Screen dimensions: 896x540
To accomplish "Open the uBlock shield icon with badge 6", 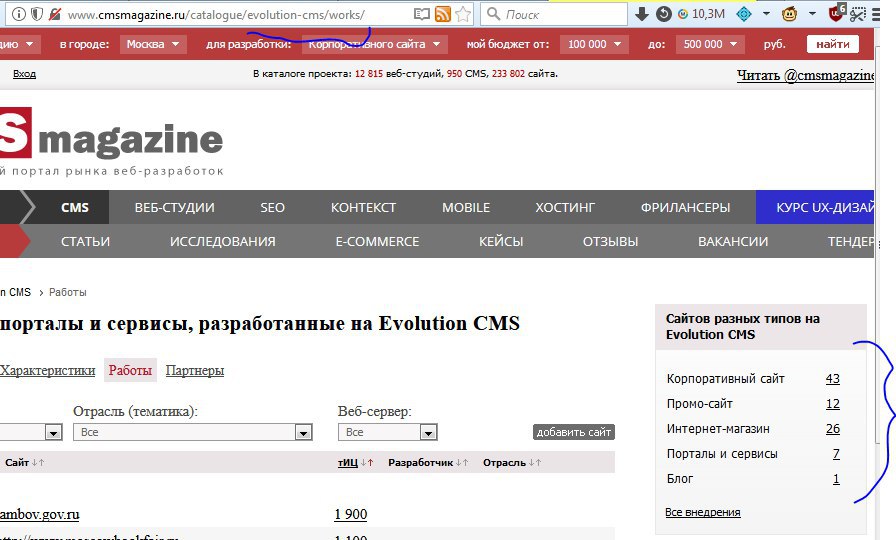I will pyautogui.click(x=837, y=13).
